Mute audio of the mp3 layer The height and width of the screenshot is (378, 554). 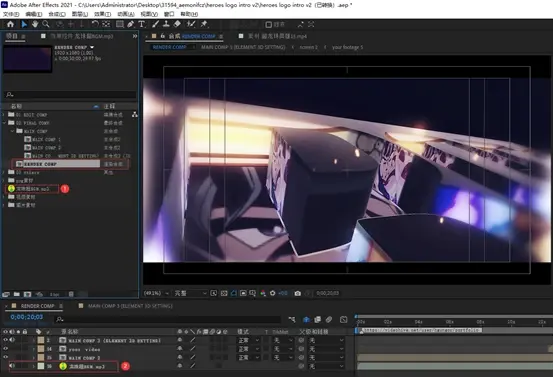(x=12, y=366)
